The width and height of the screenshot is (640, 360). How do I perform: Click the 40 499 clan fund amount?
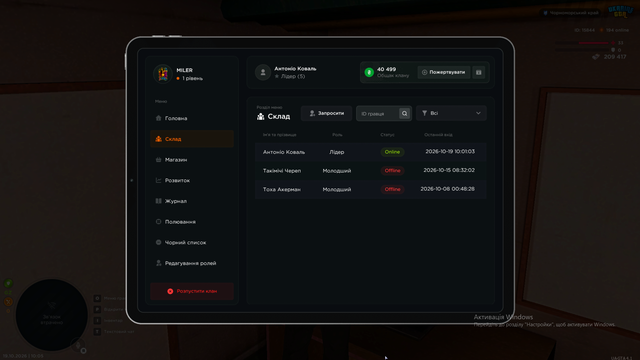click(386, 69)
